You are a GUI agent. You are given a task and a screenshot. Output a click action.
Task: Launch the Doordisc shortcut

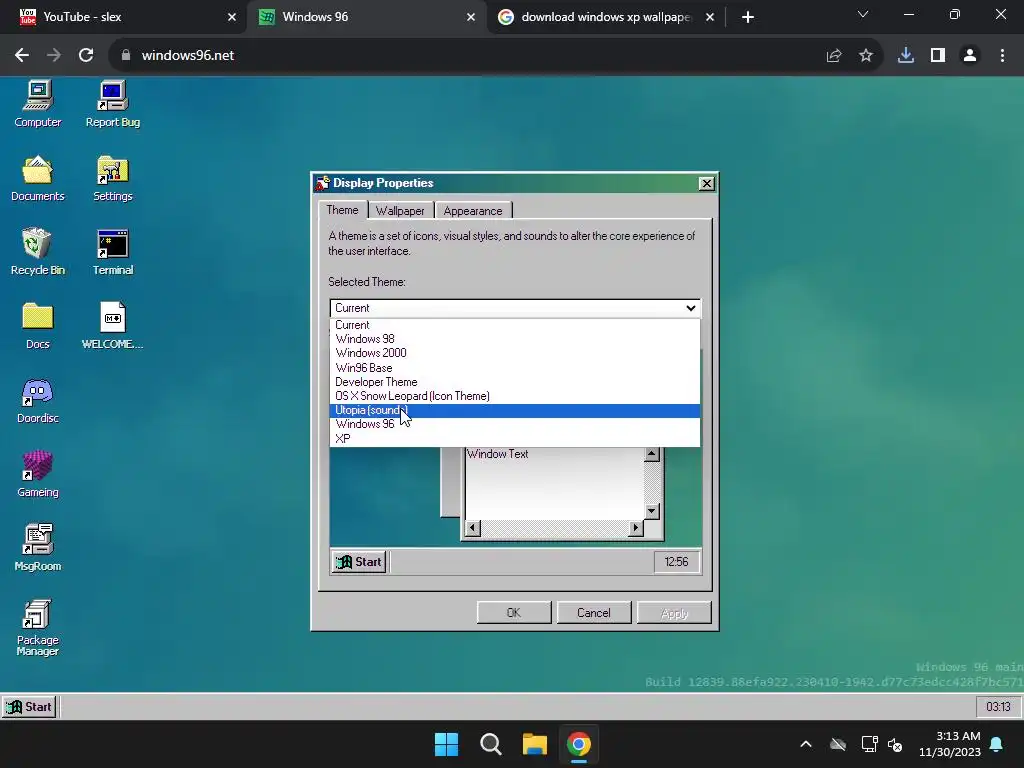tap(37, 400)
